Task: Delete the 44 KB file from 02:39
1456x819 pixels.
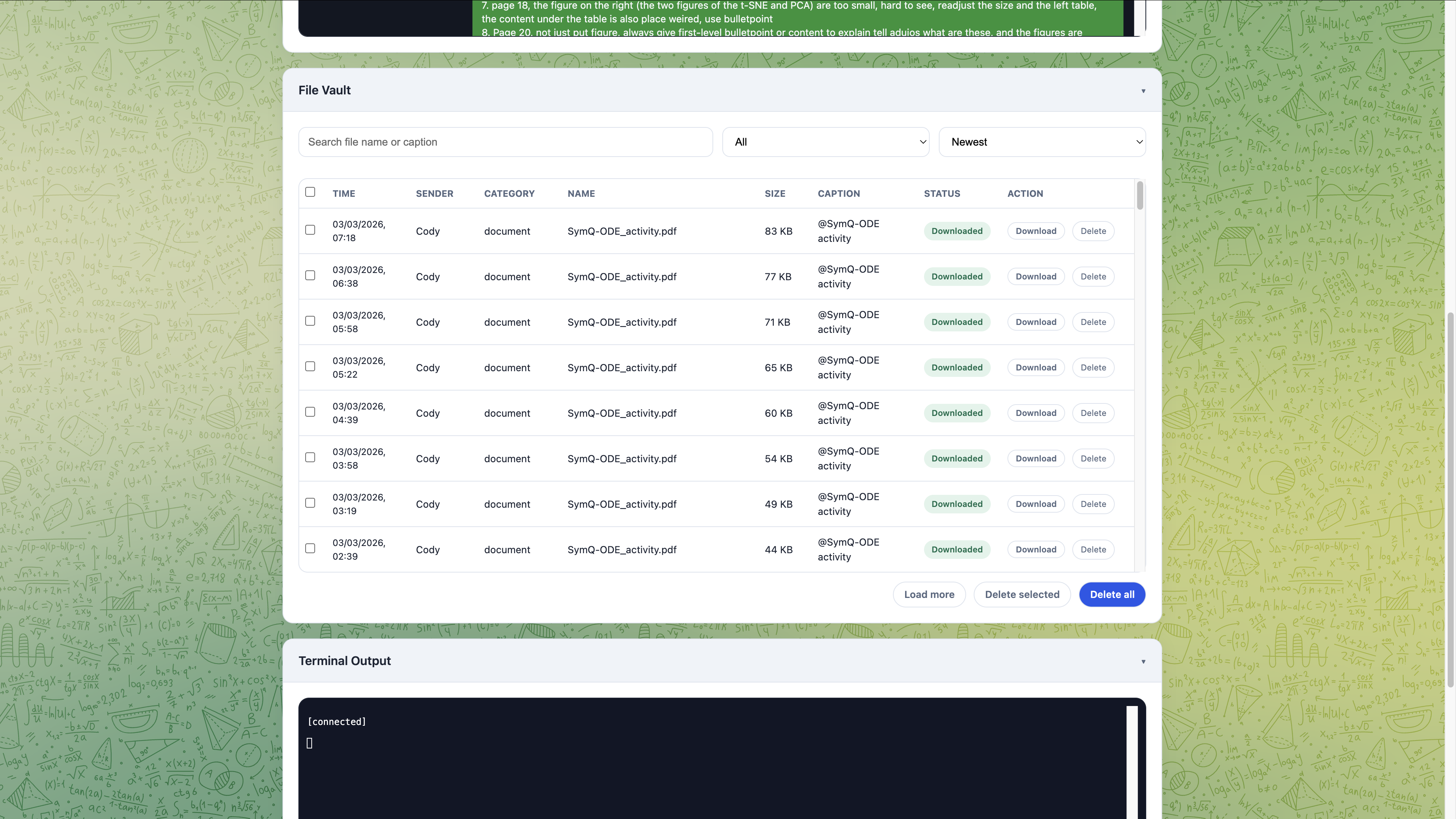Action: click(x=1093, y=549)
